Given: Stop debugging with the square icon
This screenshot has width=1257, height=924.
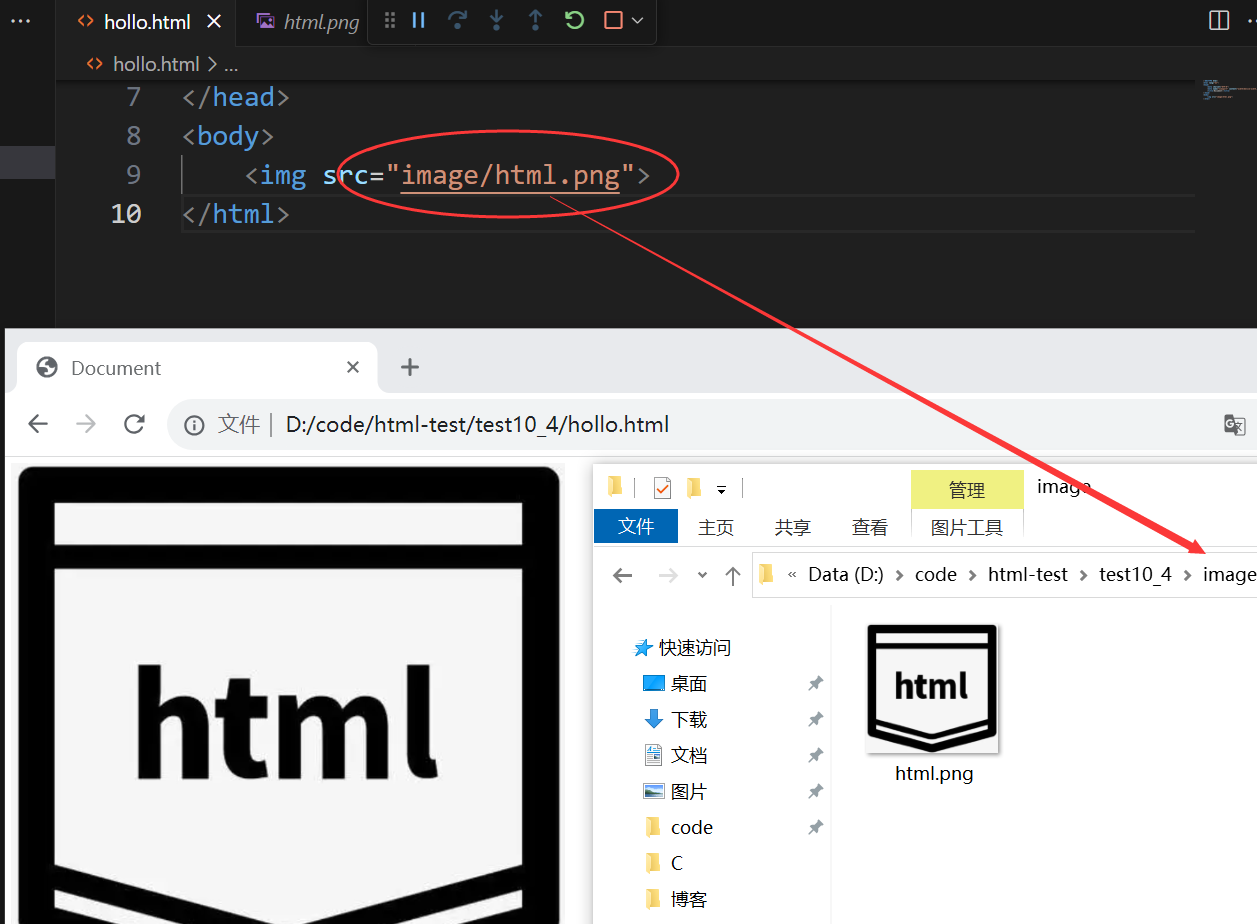Looking at the screenshot, I should point(613,20).
